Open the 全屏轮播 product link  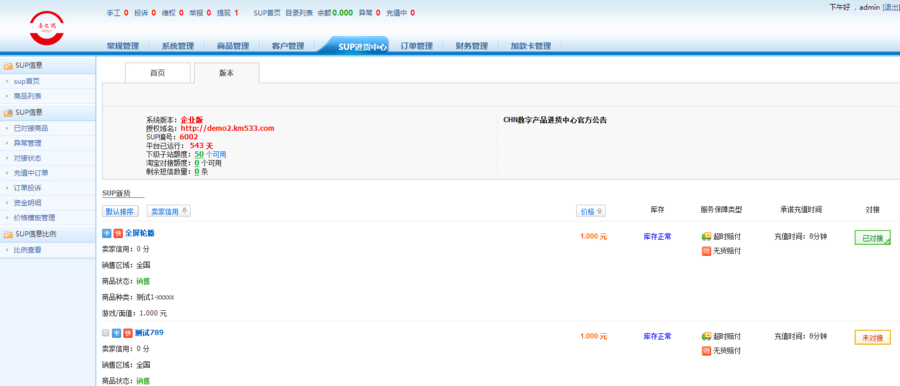point(139,233)
